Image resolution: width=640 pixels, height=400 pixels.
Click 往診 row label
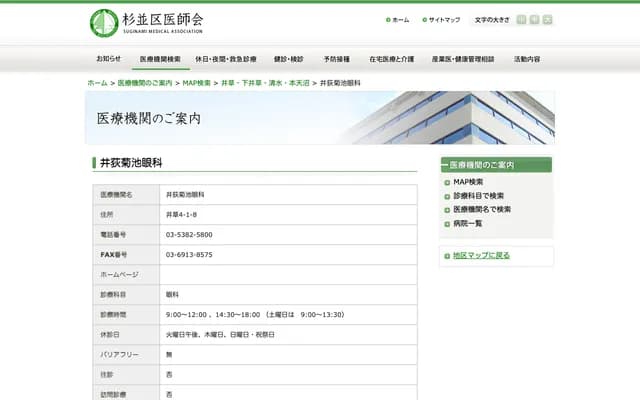107,375
